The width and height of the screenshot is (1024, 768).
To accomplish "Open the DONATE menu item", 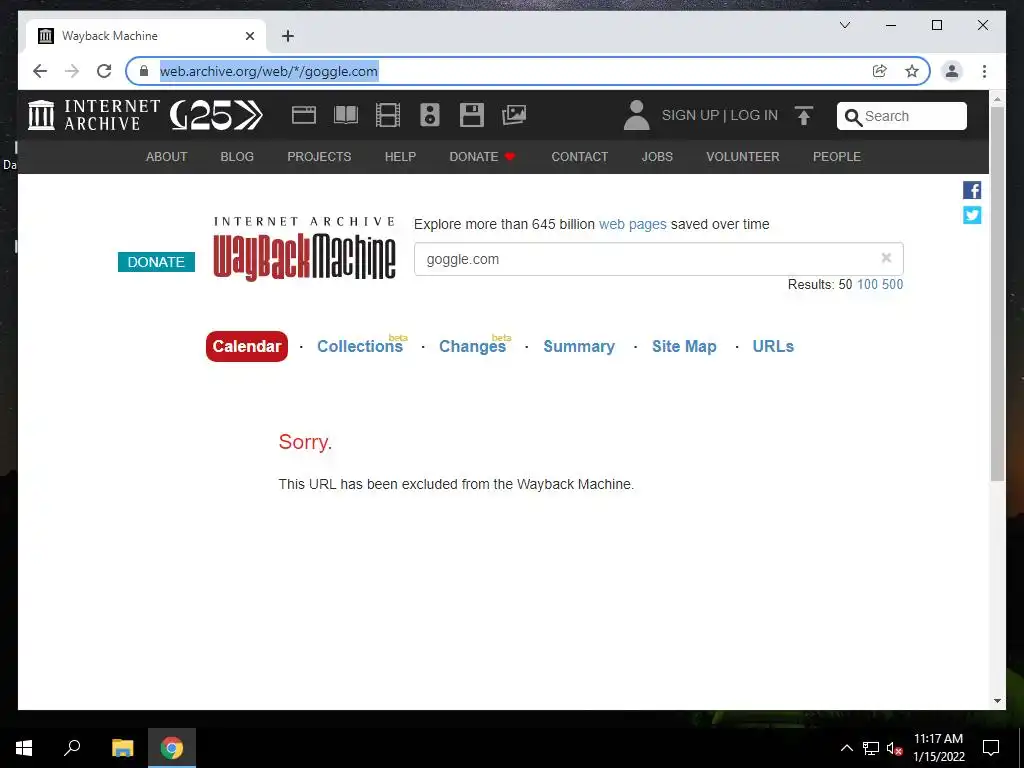I will click(482, 157).
